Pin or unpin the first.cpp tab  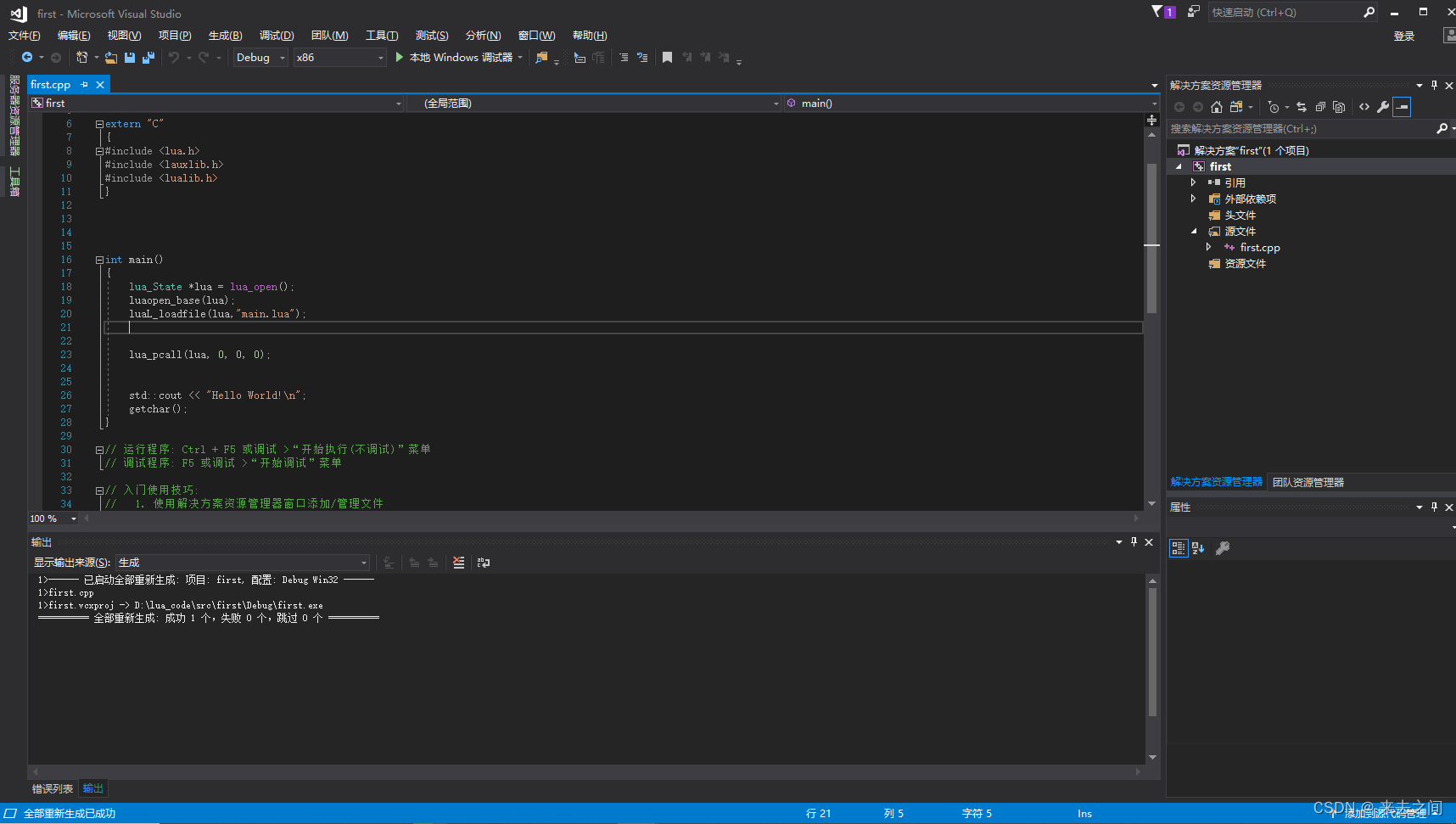tap(84, 85)
